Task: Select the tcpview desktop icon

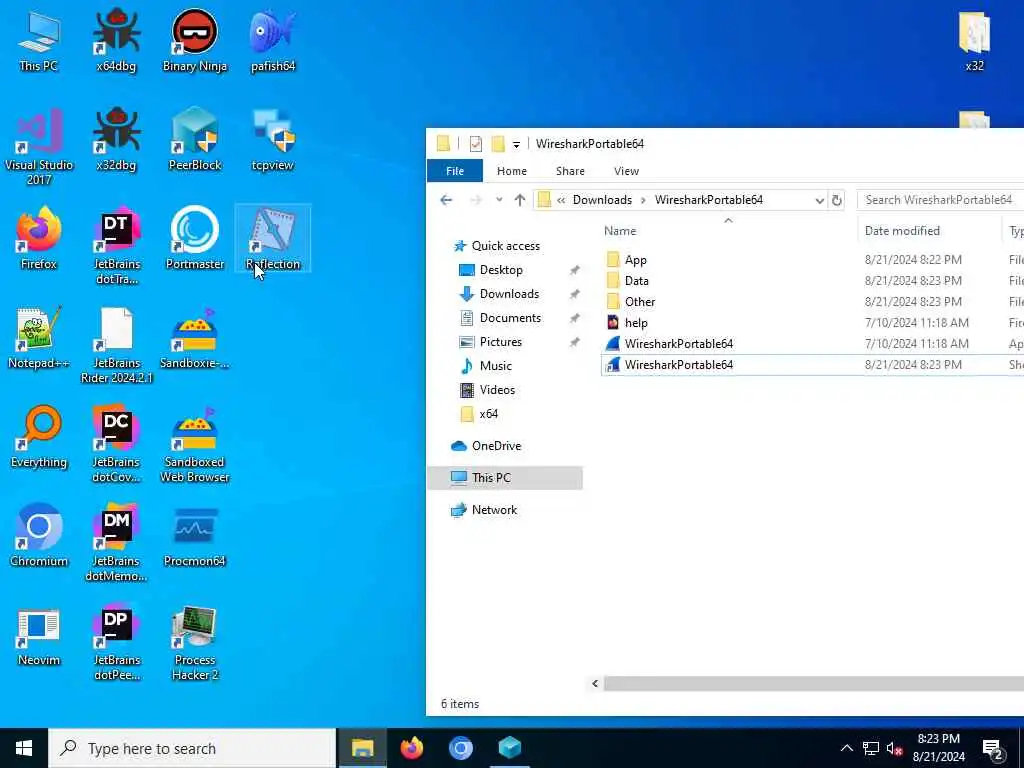Action: [x=273, y=140]
